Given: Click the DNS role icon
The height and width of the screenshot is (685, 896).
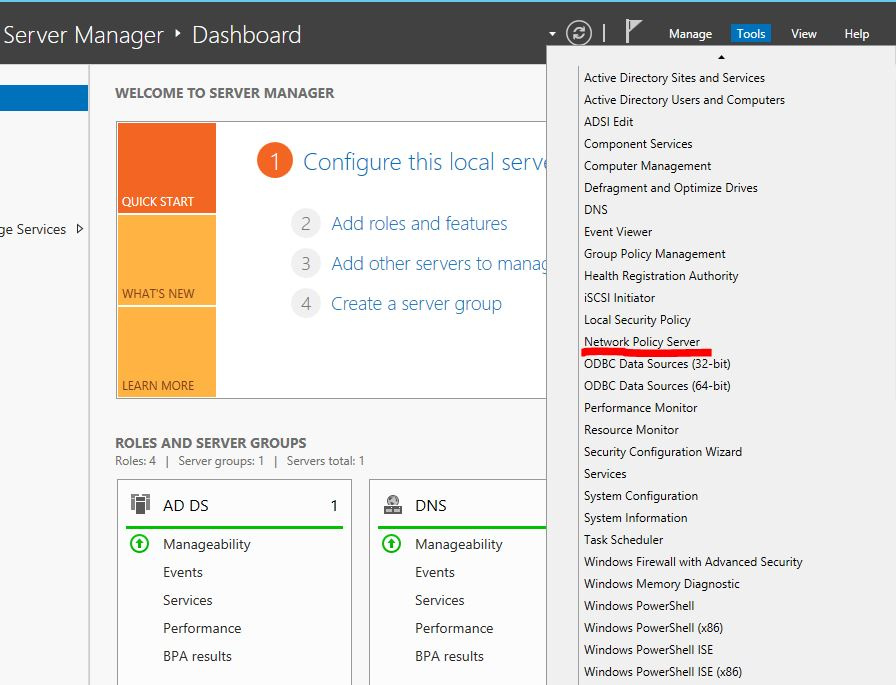Looking at the screenshot, I should coord(393,504).
